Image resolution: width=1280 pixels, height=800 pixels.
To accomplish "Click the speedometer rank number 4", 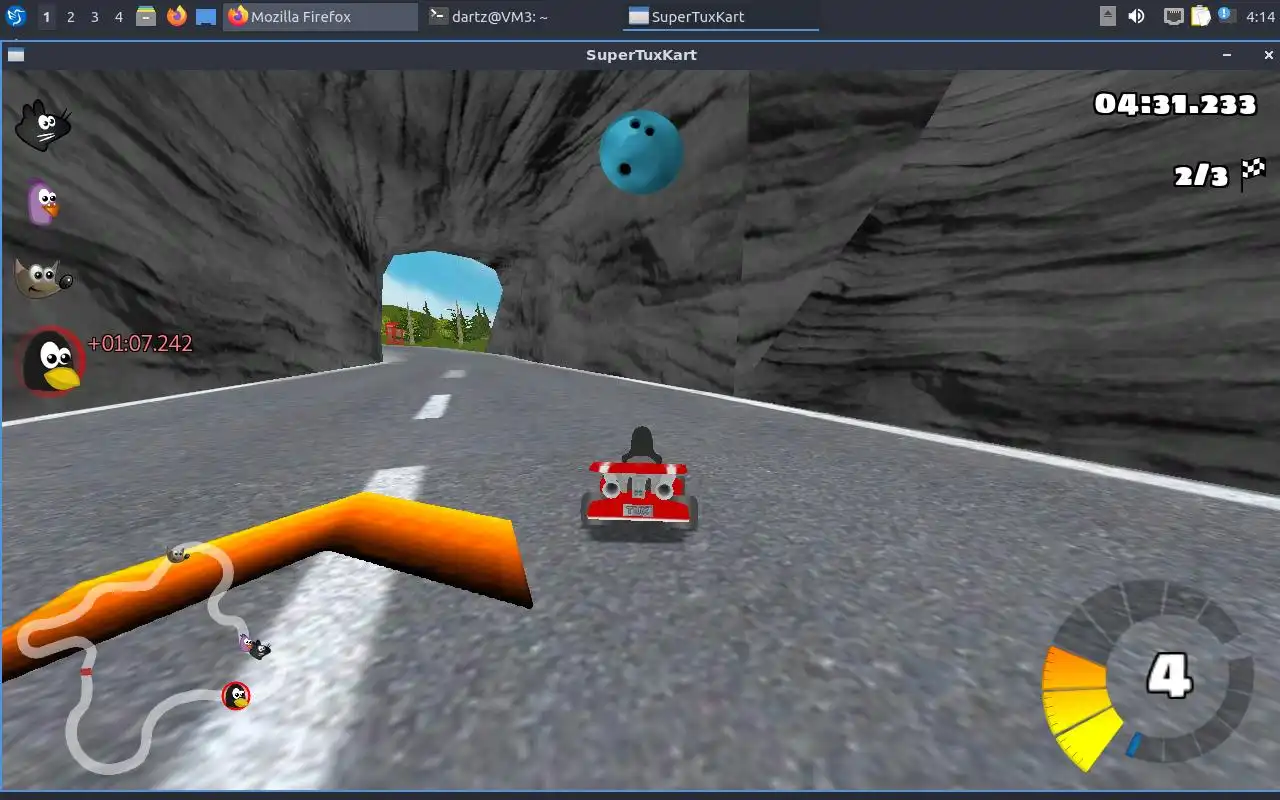I will click(x=1169, y=676).
